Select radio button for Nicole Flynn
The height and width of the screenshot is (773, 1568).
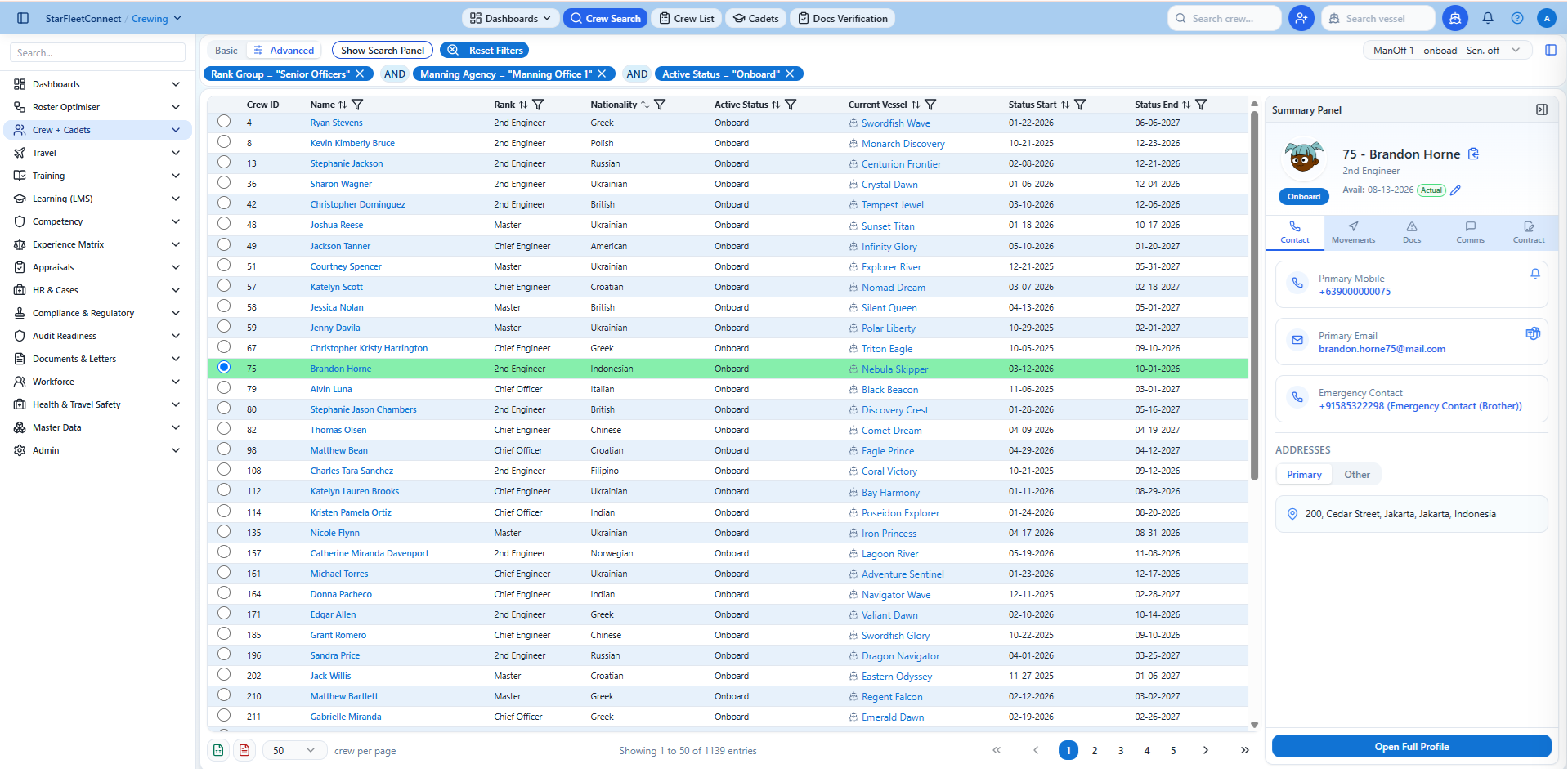(224, 531)
